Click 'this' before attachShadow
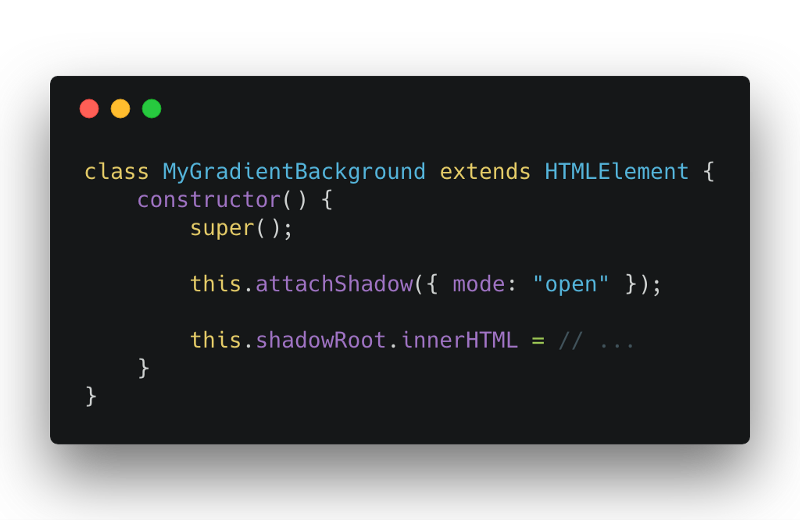Image resolution: width=800 pixels, height=520 pixels. pos(216,284)
